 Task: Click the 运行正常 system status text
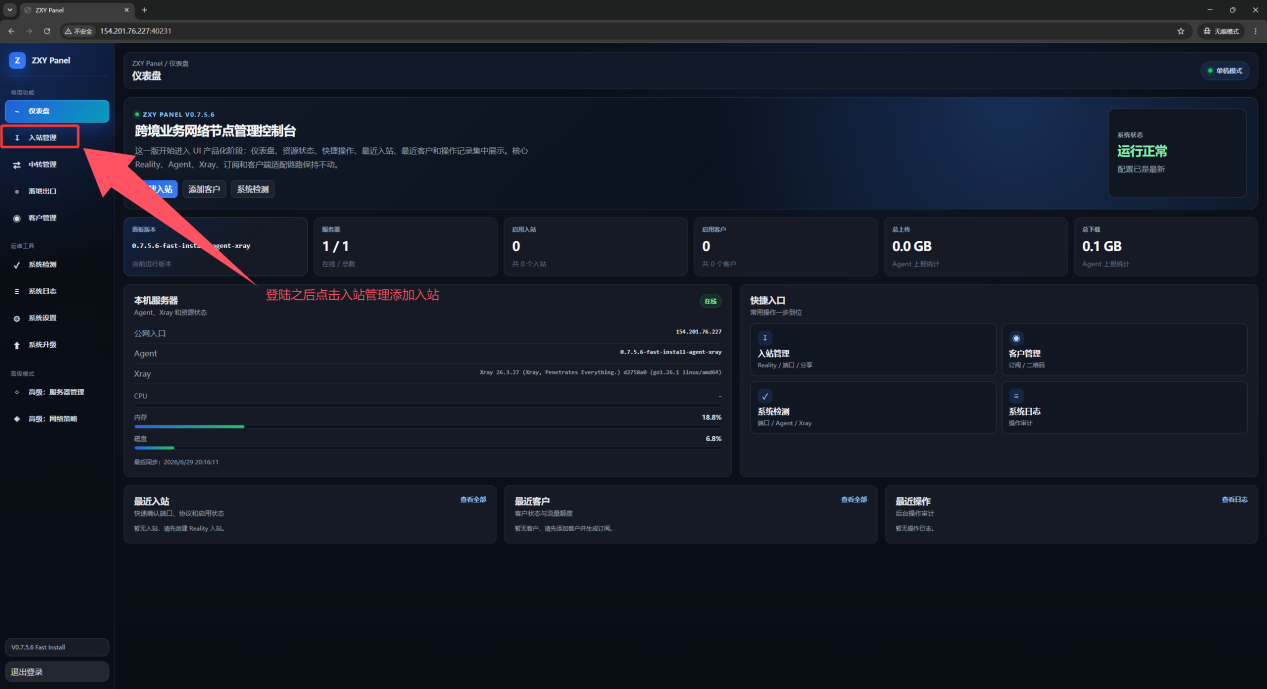tap(1142, 152)
